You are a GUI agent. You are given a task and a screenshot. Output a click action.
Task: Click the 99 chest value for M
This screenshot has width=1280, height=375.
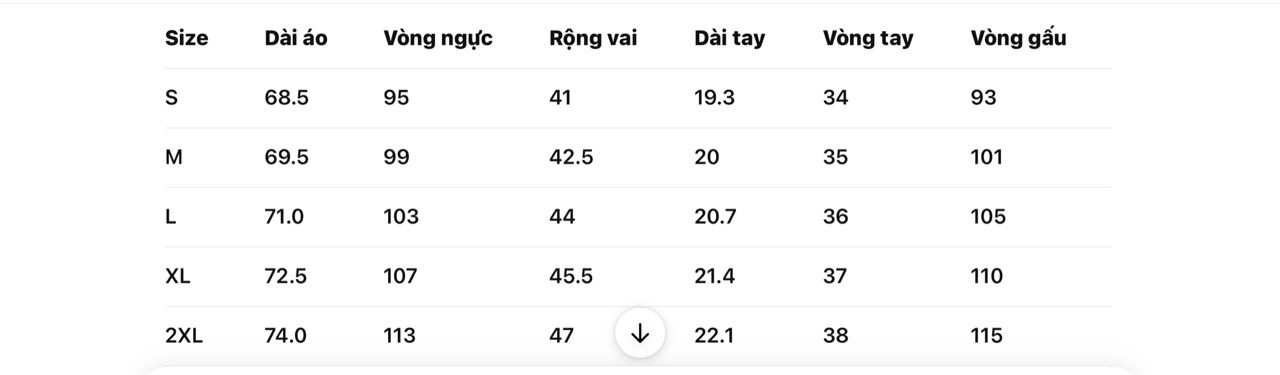[397, 157]
